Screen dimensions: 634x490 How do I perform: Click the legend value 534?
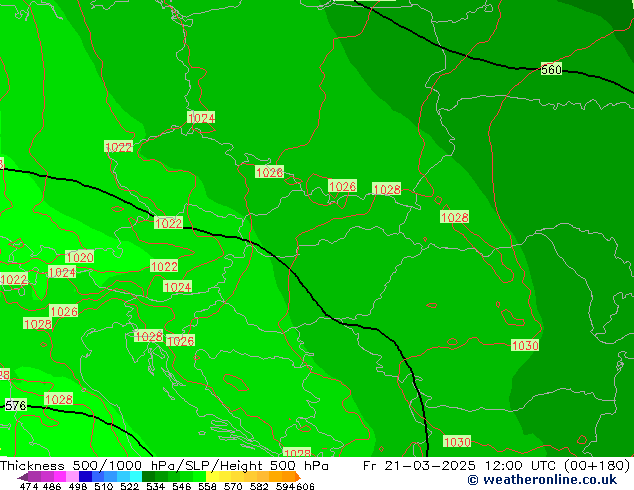[155, 486]
